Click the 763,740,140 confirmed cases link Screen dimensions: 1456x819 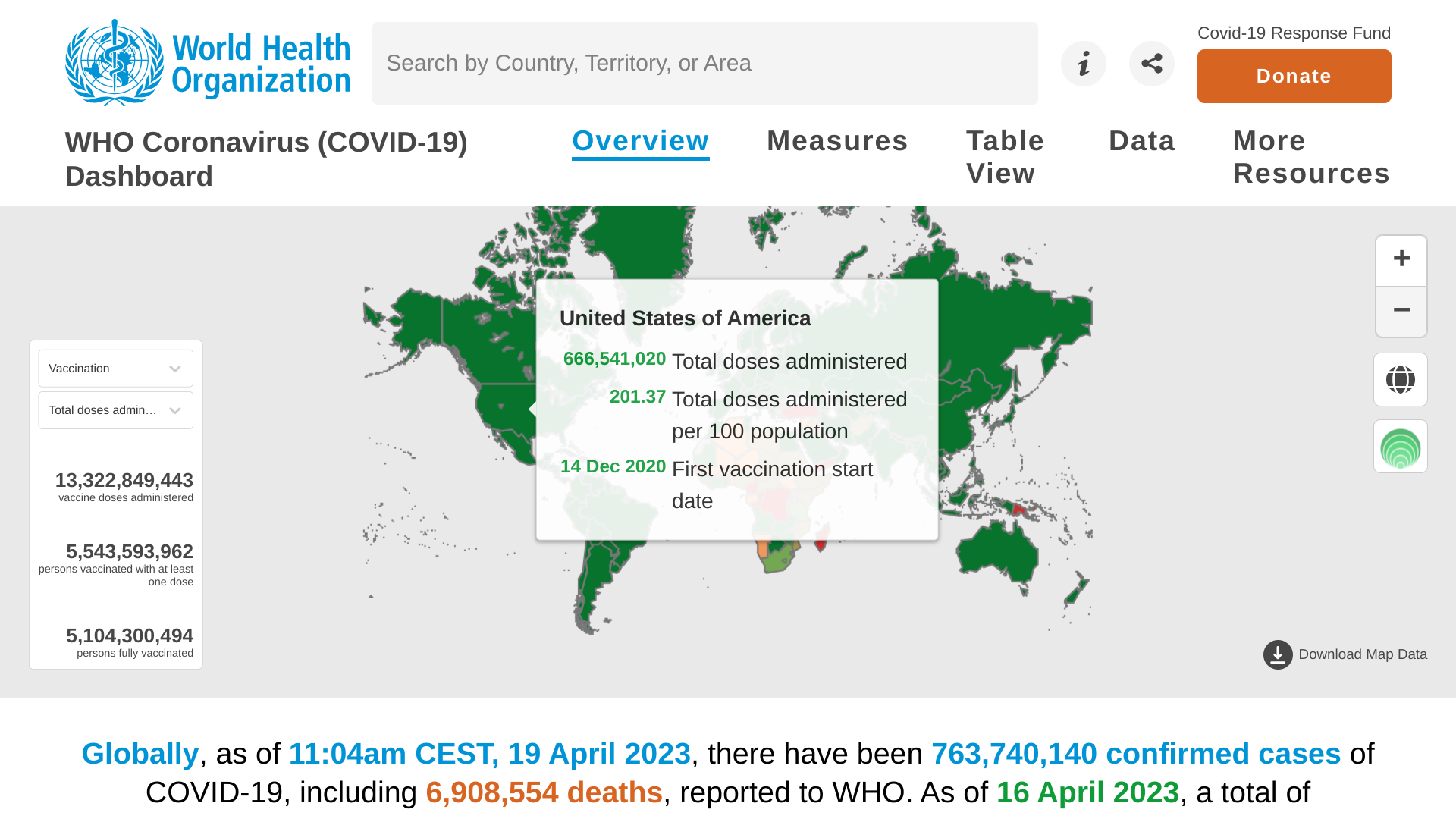pyautogui.click(x=1135, y=754)
